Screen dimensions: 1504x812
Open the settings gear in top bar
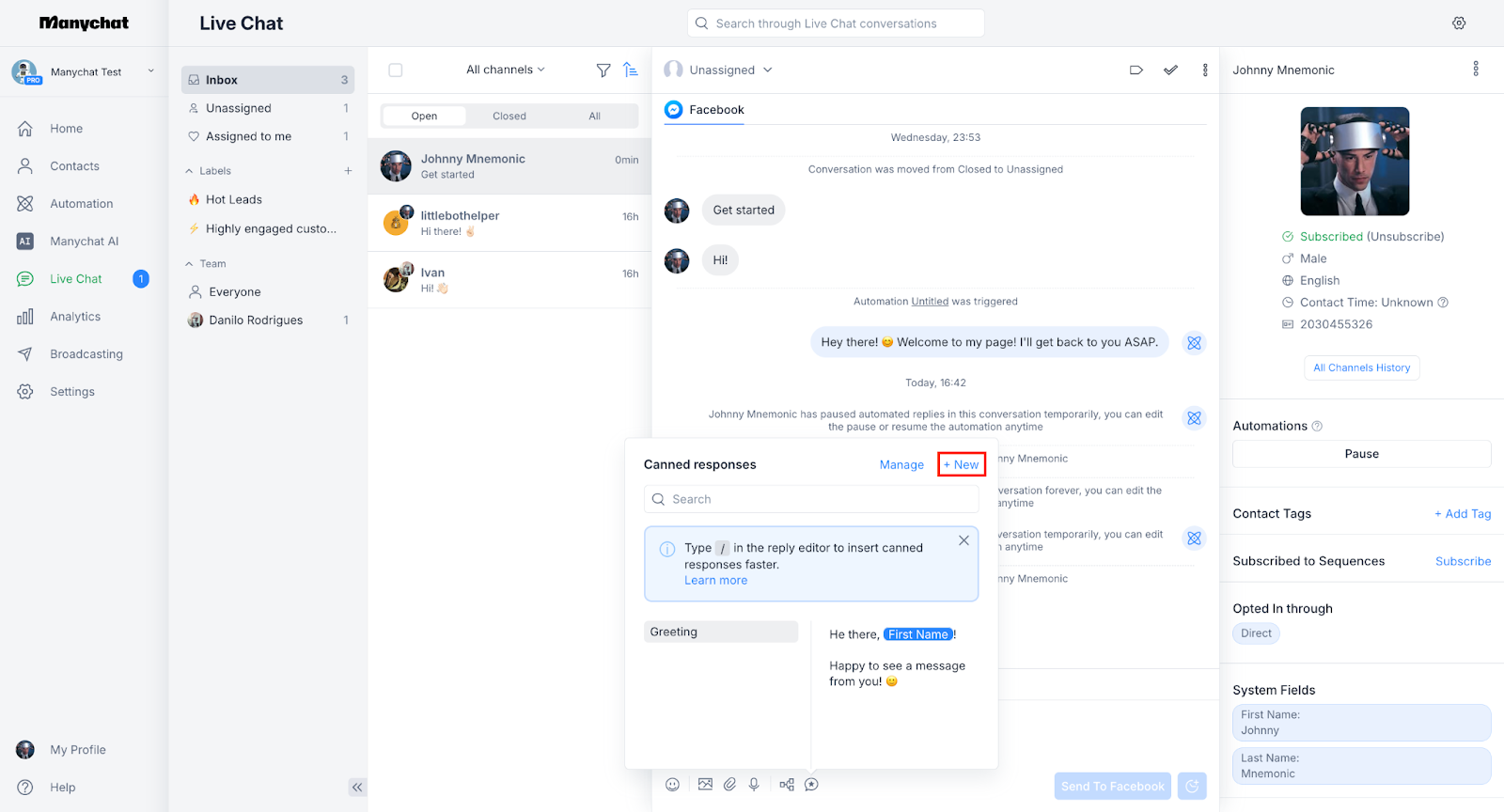[1459, 23]
